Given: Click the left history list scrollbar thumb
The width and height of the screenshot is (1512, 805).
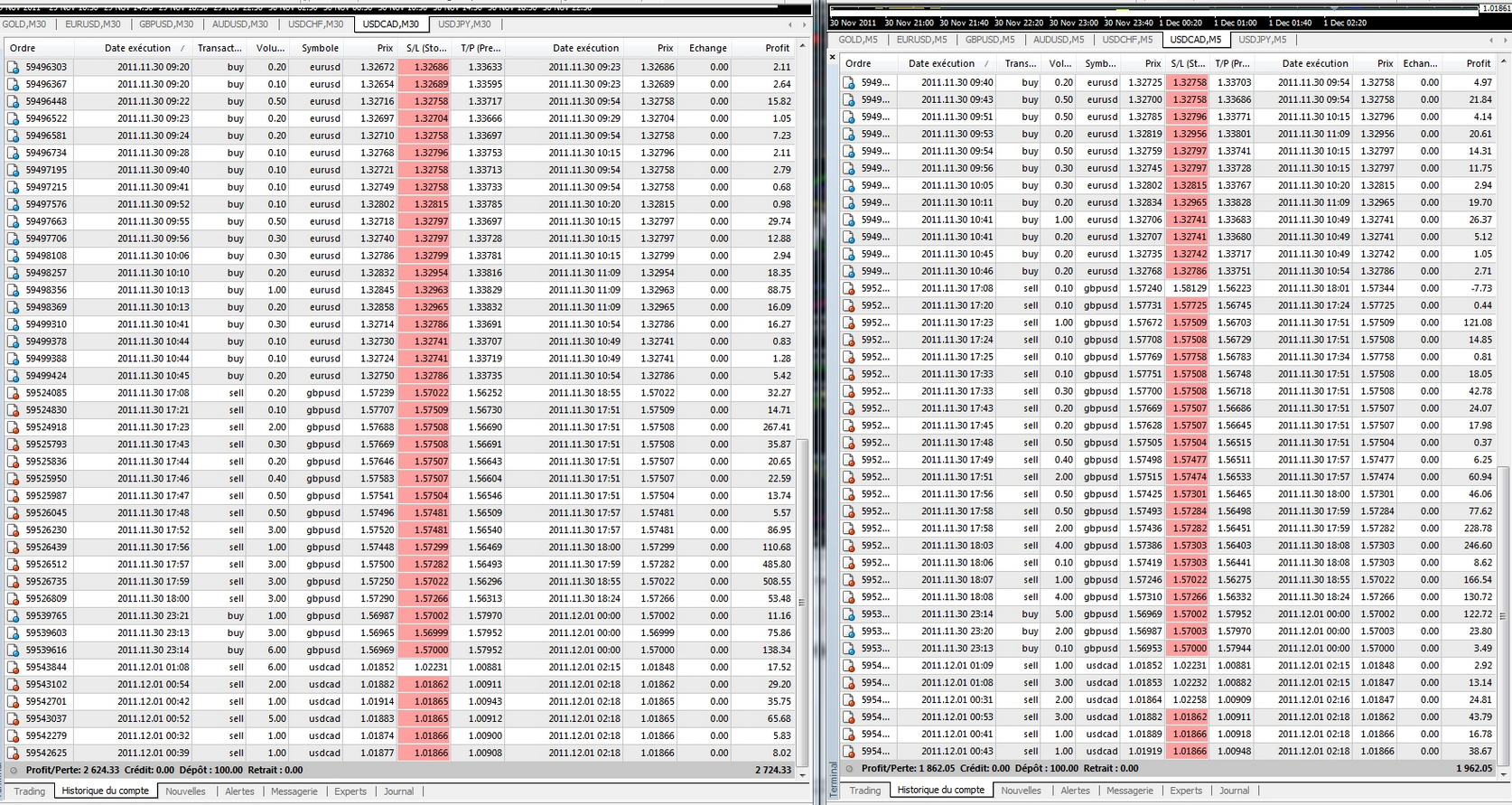Looking at the screenshot, I should [x=802, y=602].
